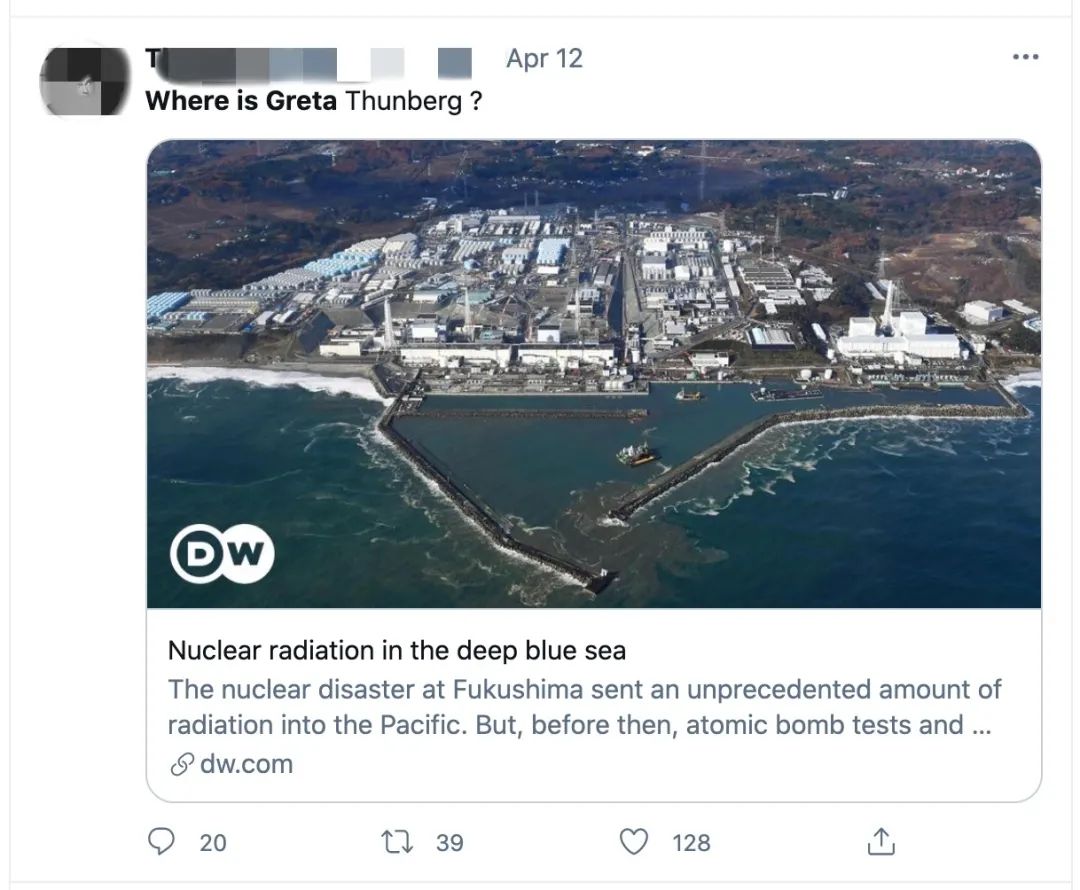This screenshot has height=890, width=1080.
Task: Click the article description about Fukushima
Action: 583,707
